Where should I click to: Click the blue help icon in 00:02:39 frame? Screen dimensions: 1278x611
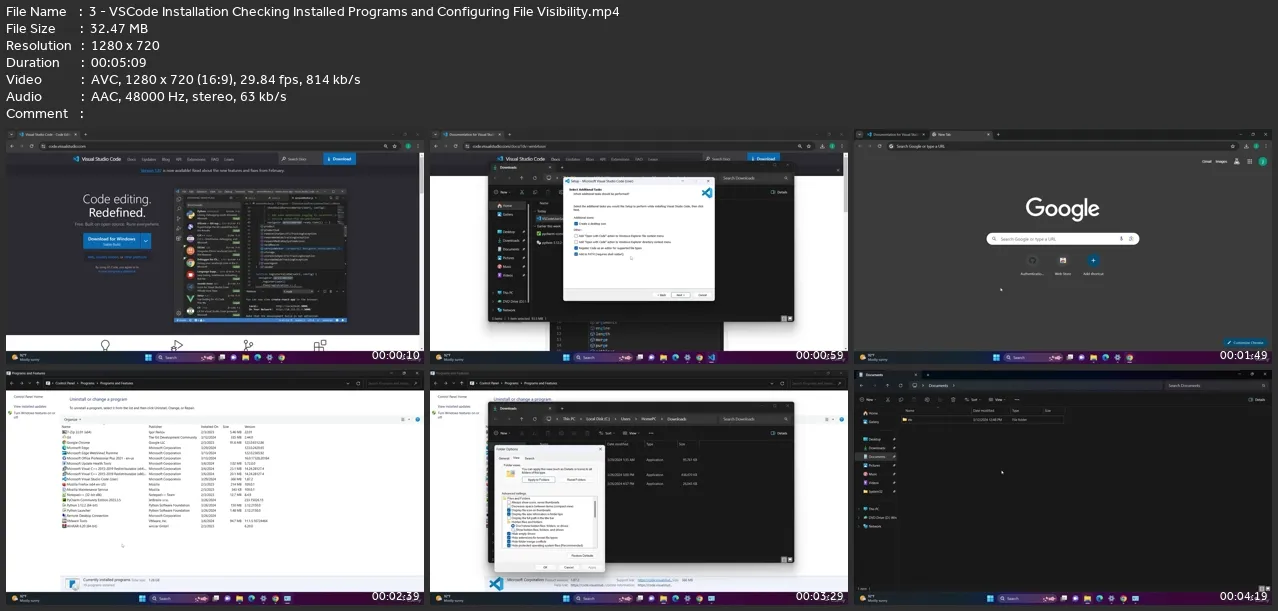(x=418, y=419)
